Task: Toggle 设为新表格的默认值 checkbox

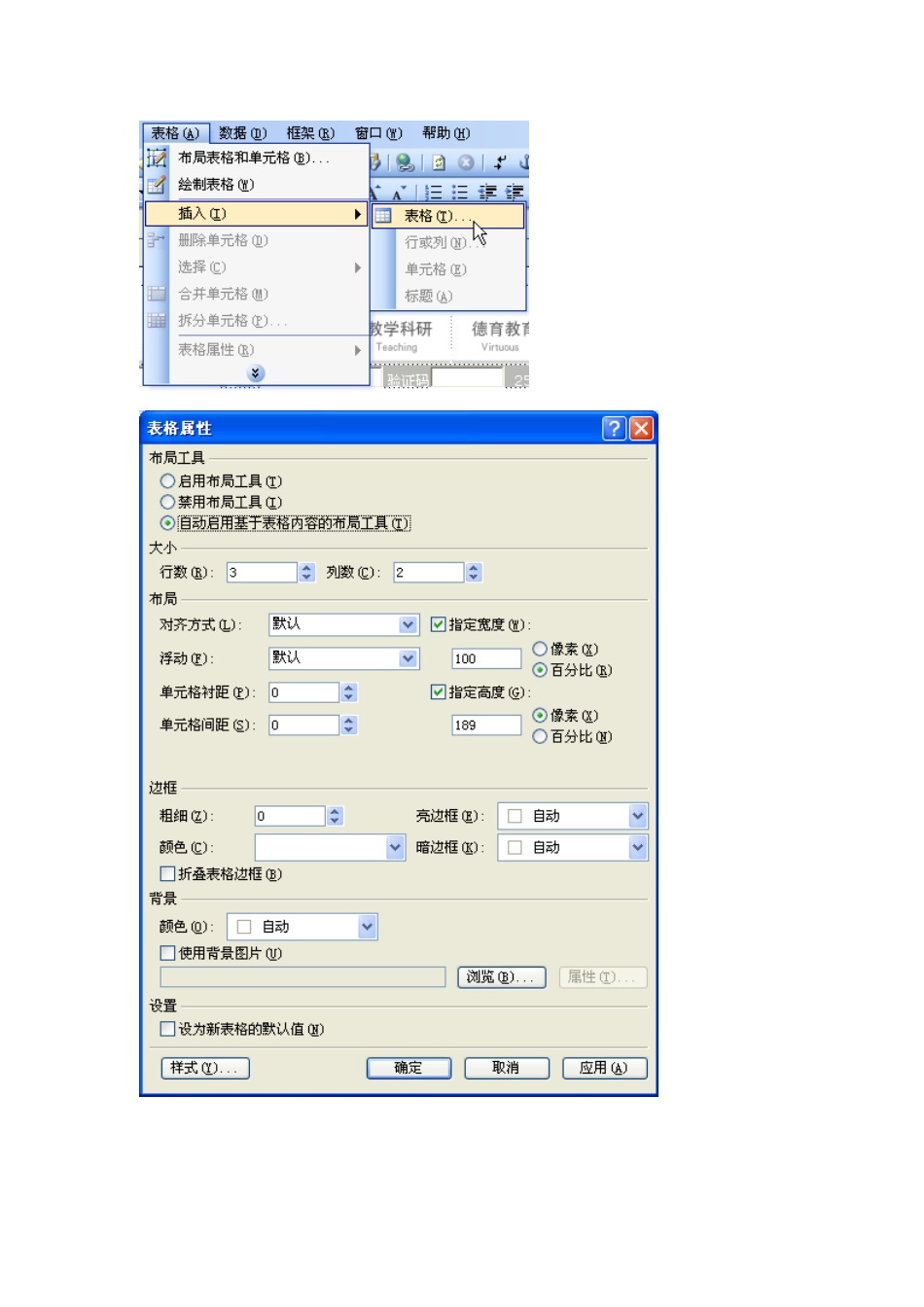Action: click(167, 1029)
